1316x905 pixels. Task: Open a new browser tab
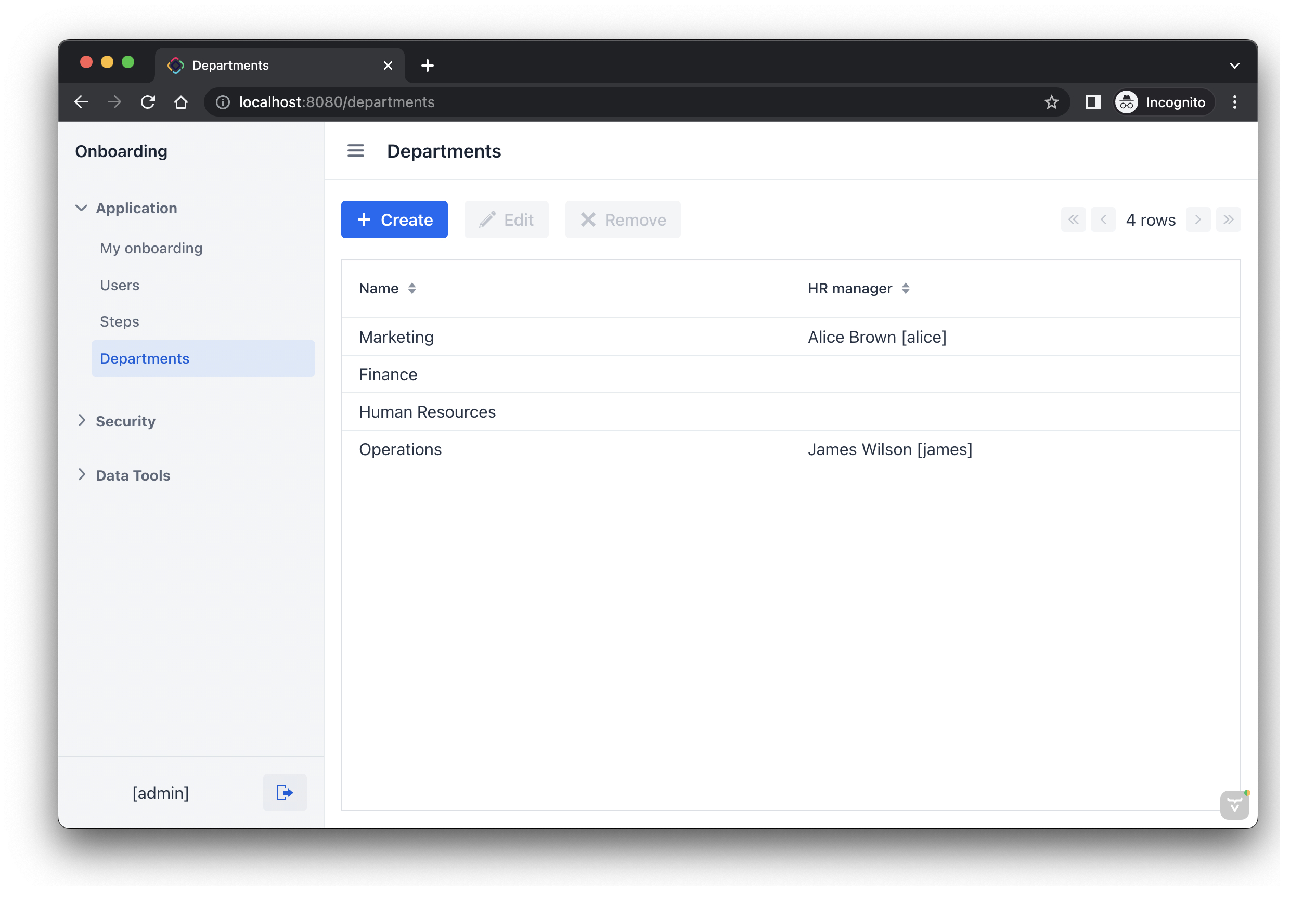point(428,66)
